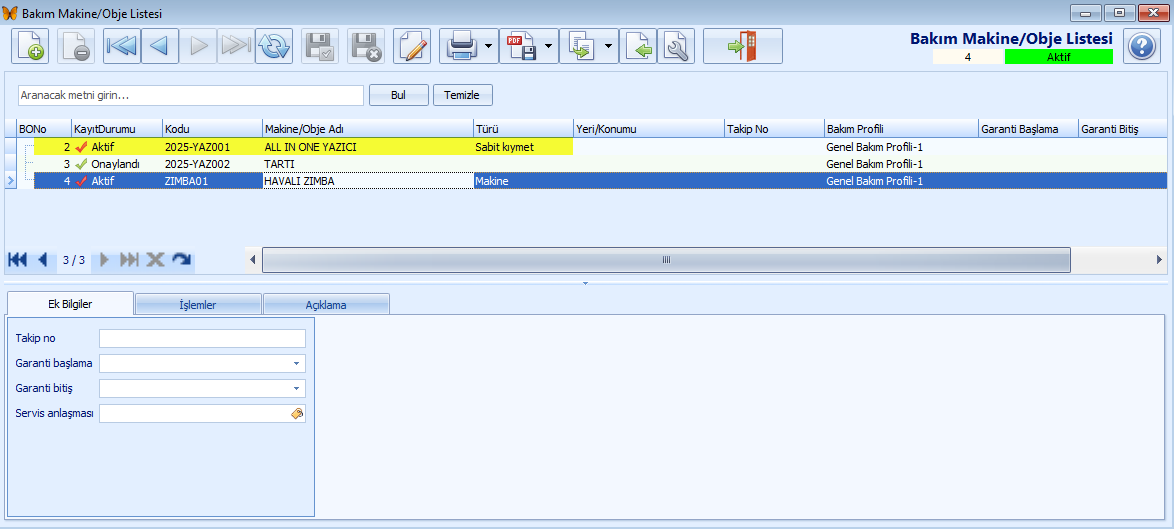This screenshot has width=1174, height=529.
Task: Save changes with the floppy check icon
Action: click(x=320, y=46)
